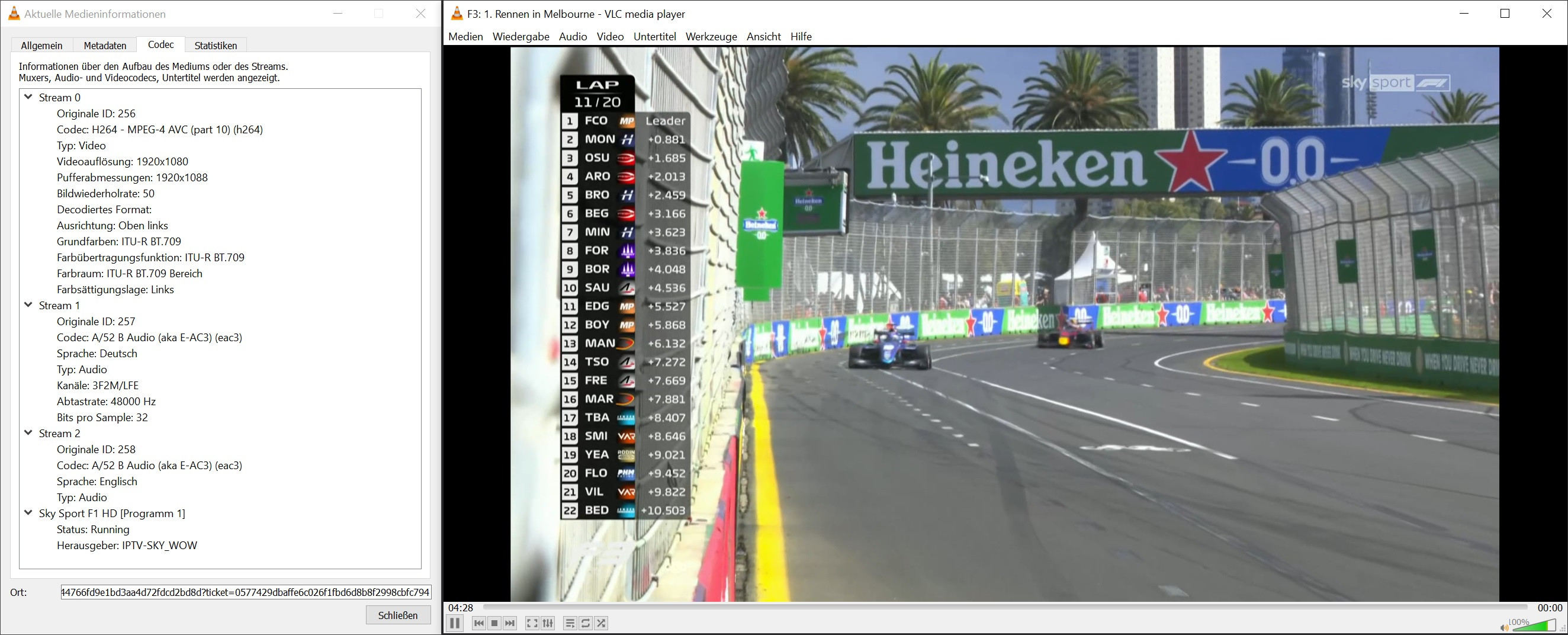Select Abtastrate: 48000 Hz row
1568x635 pixels.
(106, 401)
